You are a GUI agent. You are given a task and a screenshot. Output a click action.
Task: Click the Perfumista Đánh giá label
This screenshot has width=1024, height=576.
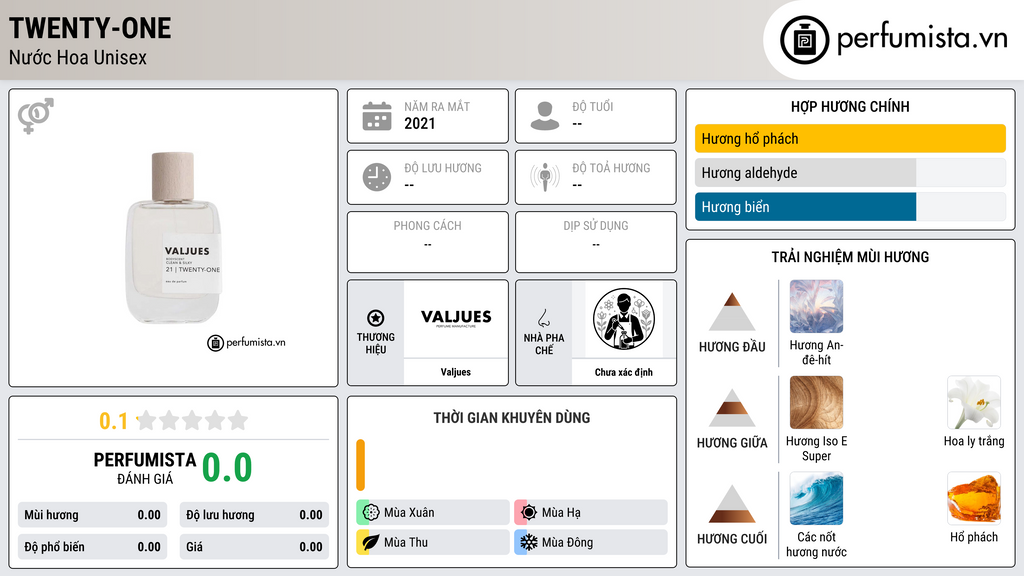[x=145, y=468]
